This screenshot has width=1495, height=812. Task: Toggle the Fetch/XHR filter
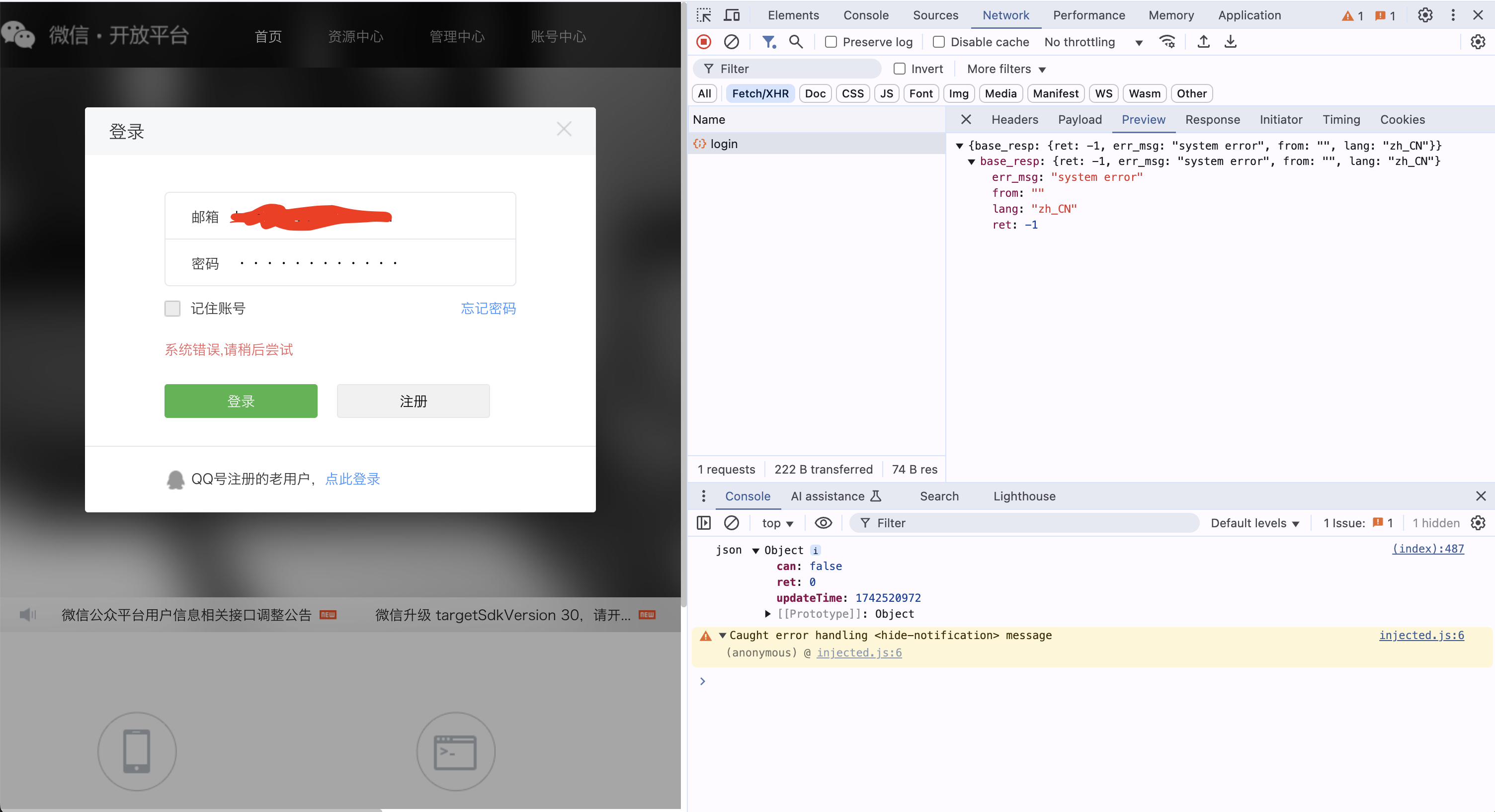pyautogui.click(x=760, y=93)
